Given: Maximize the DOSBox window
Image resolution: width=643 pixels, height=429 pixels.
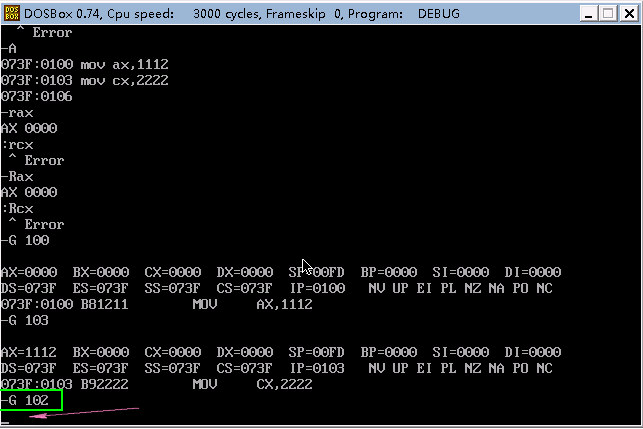Looking at the screenshot, I should (608, 14).
